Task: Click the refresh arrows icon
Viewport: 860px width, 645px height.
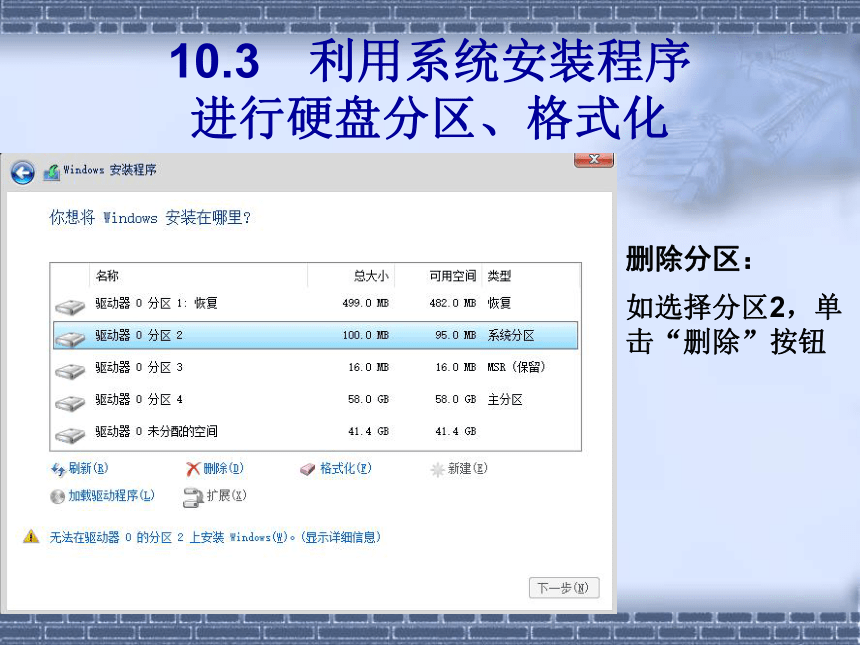Action: pyautogui.click(x=58, y=469)
